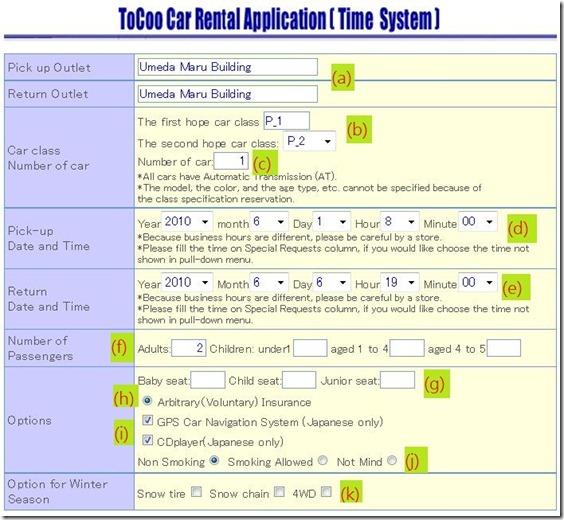Image resolution: width=564 pixels, height=520 pixels.
Task: Open the Return Minute dropdown
Action: point(478,282)
